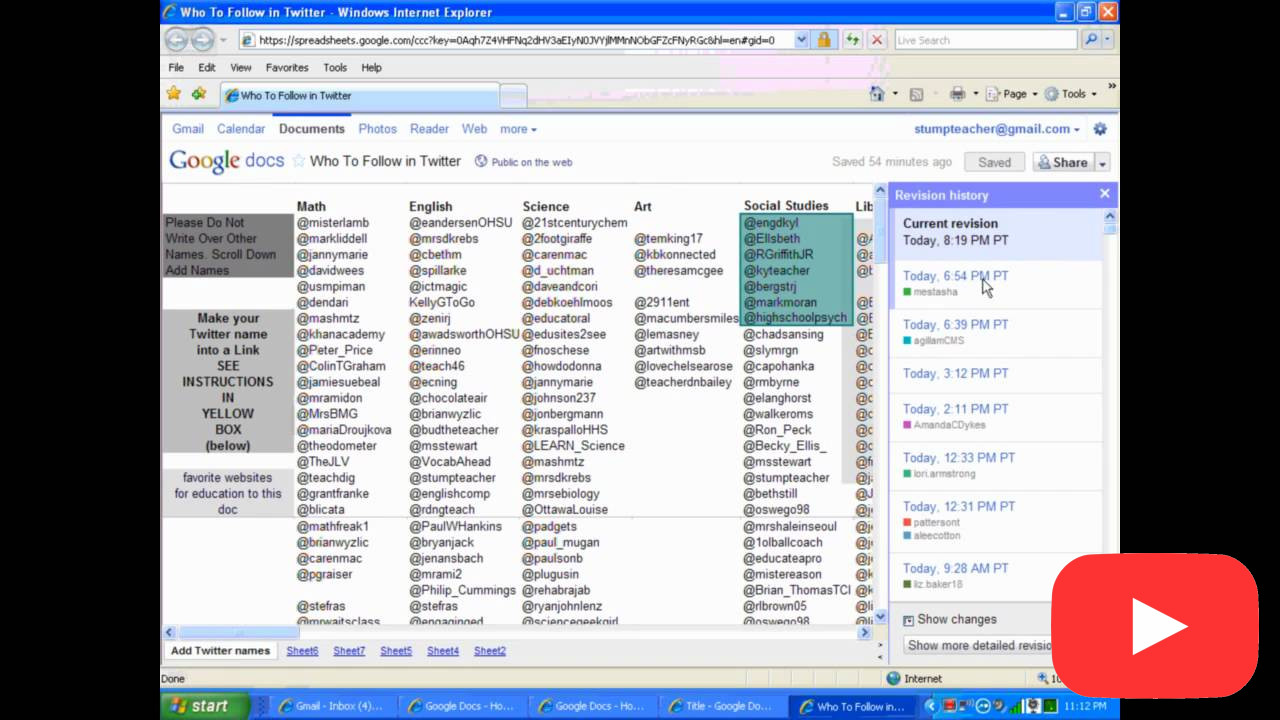Select the @khanacademy cell in Math column
The image size is (1280, 720).
pos(341,334)
